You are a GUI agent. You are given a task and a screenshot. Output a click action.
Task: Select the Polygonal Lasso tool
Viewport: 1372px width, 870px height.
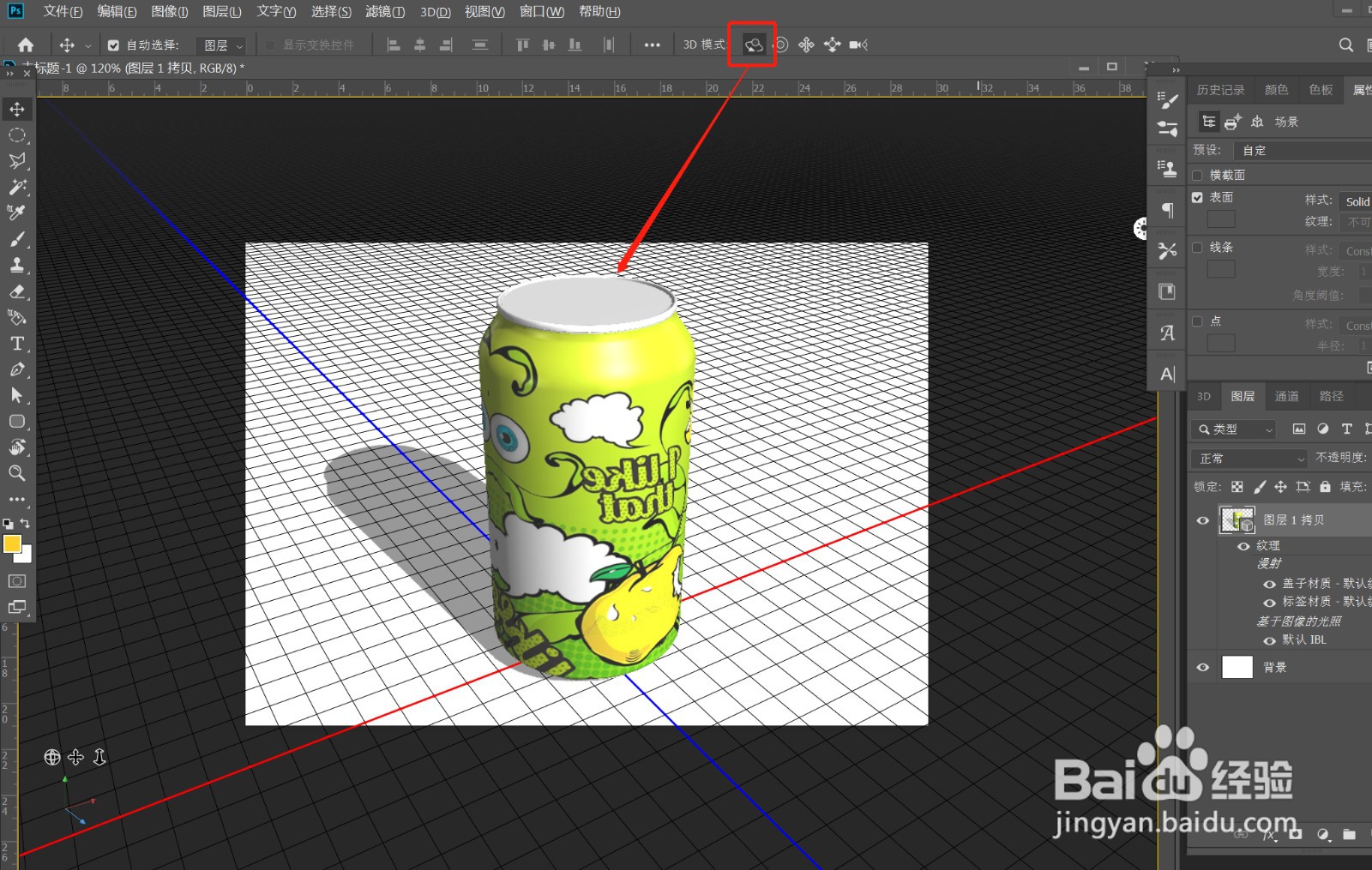pyautogui.click(x=17, y=161)
